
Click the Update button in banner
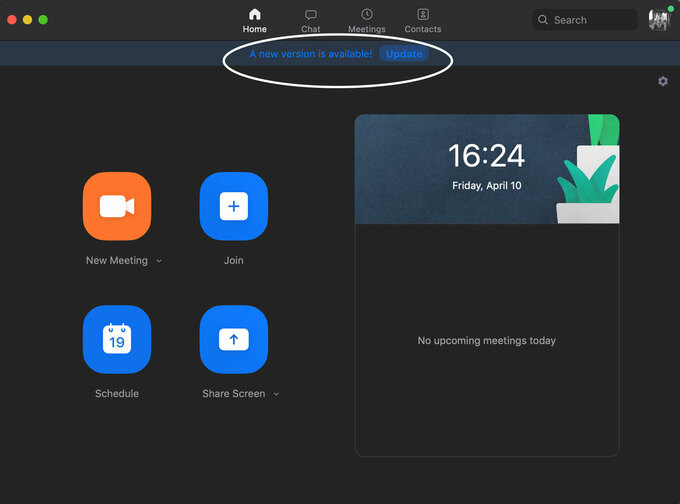point(404,54)
